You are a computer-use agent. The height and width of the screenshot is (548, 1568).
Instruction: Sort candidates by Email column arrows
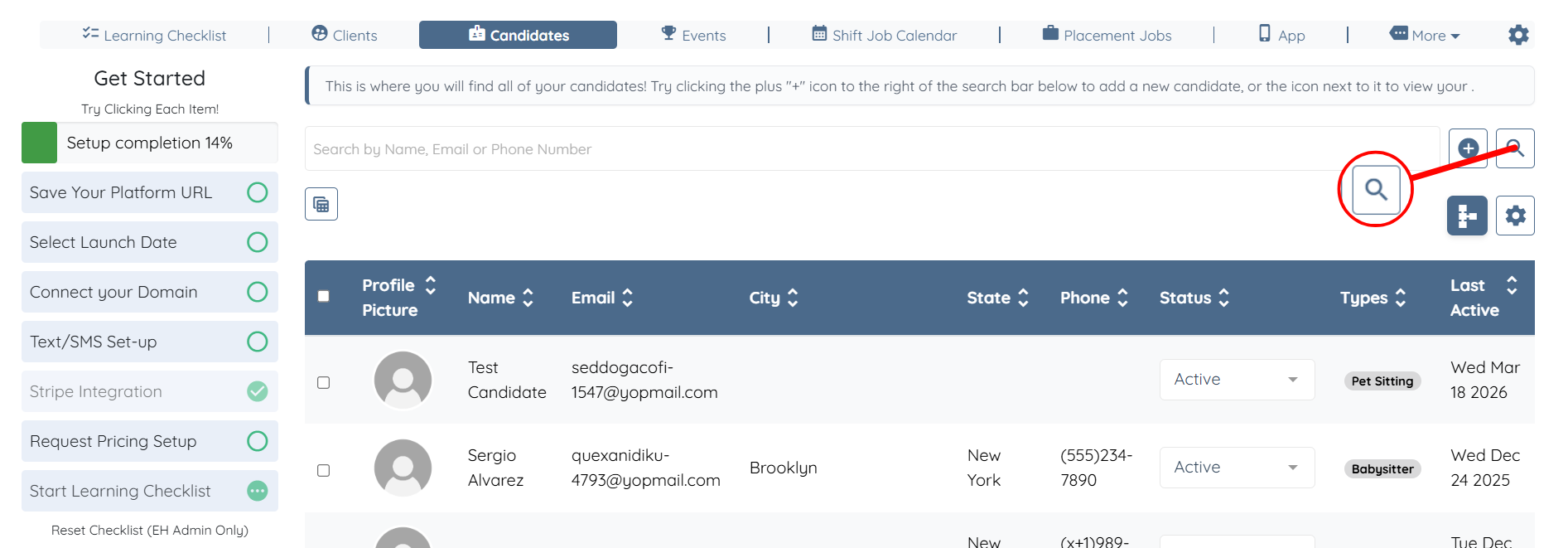coord(627,298)
